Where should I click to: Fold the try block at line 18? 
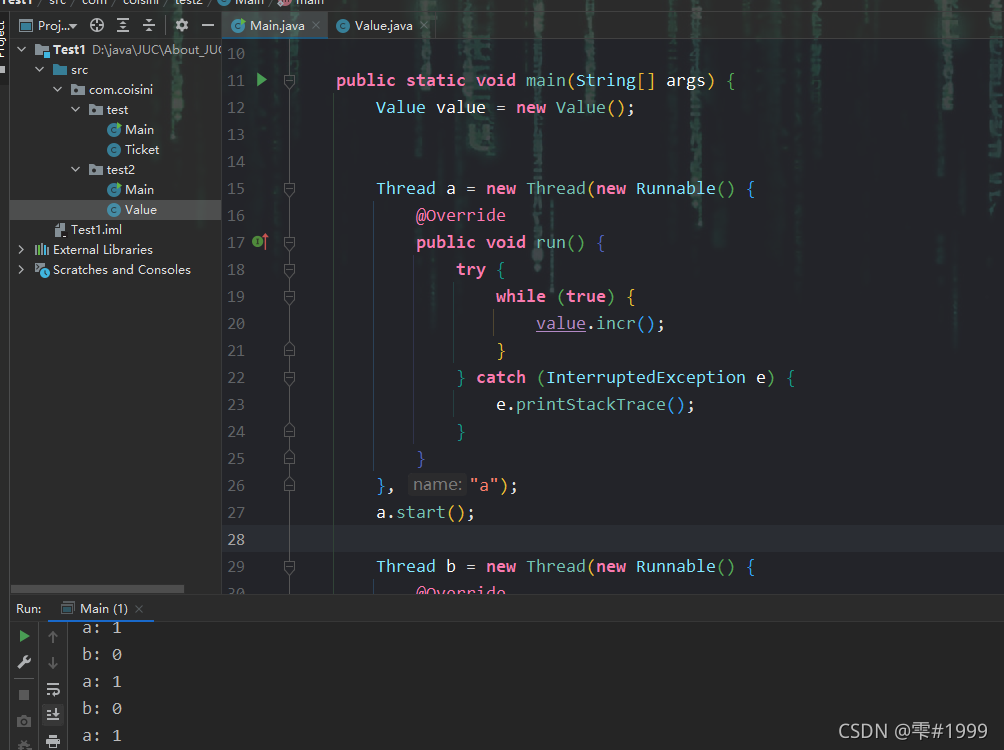pyautogui.click(x=289, y=270)
